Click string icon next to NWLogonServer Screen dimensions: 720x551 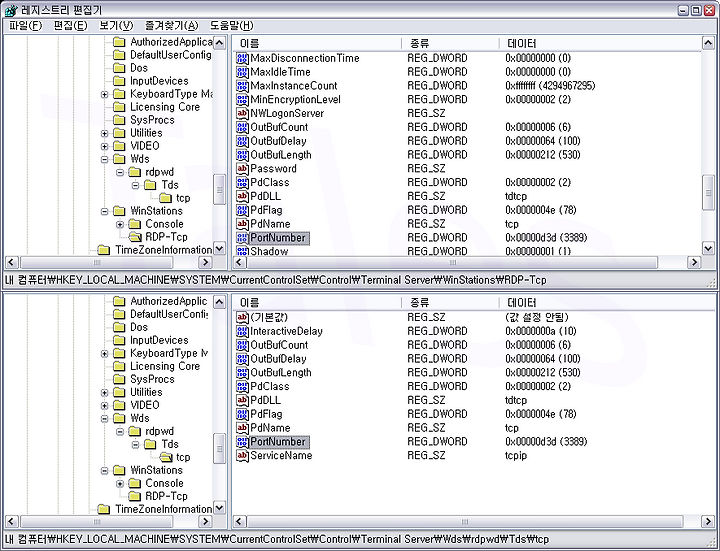(242, 113)
